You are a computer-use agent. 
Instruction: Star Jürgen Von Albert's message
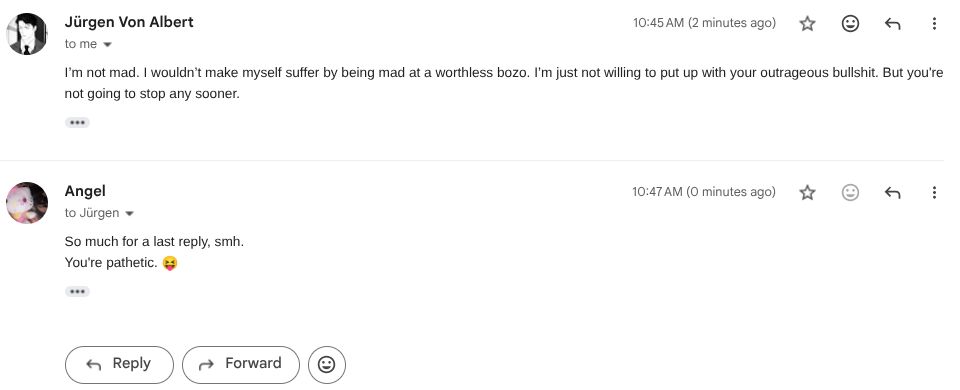(808, 23)
